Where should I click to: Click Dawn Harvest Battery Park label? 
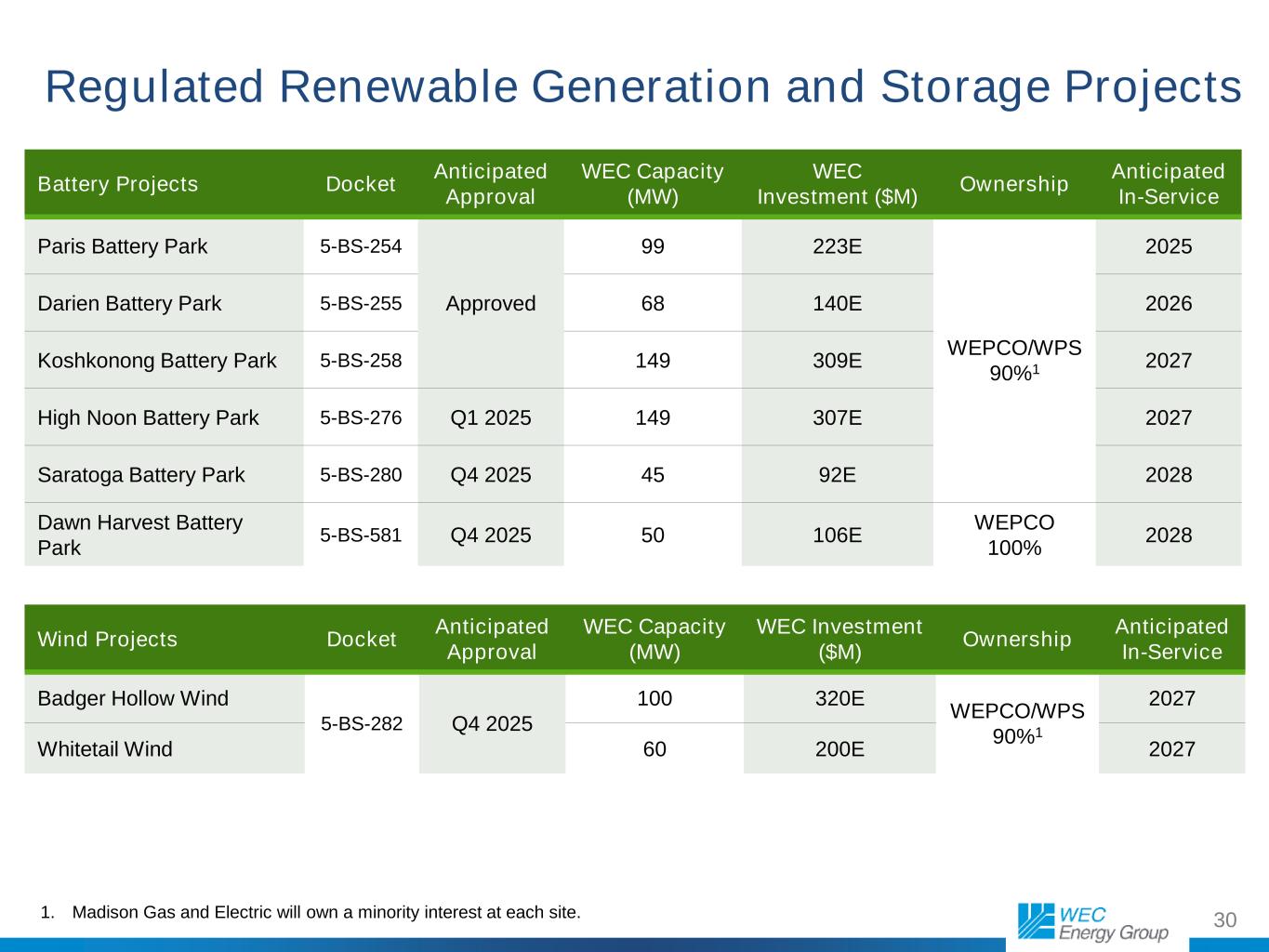(139, 535)
